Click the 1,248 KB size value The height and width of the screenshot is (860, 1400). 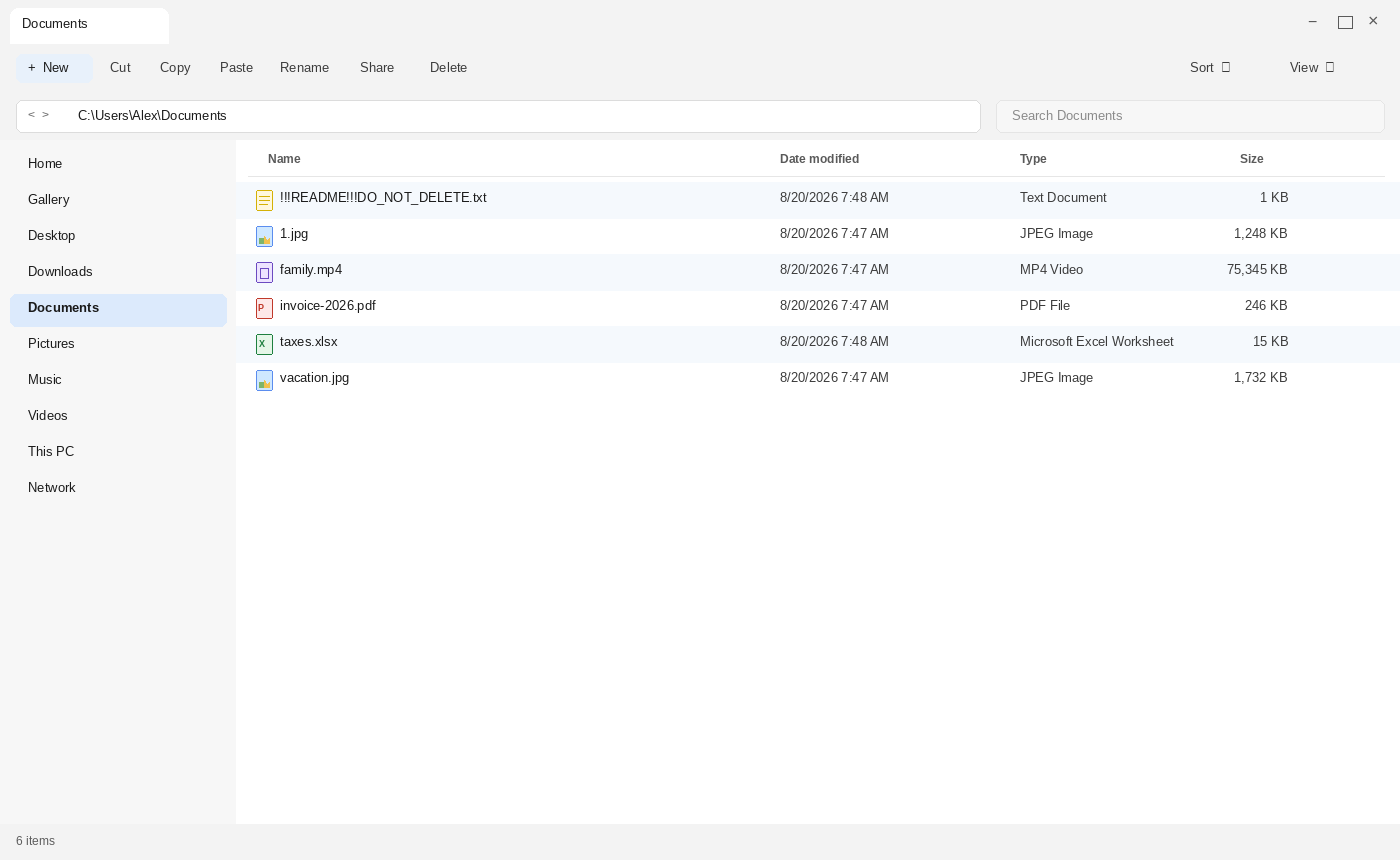(1261, 234)
